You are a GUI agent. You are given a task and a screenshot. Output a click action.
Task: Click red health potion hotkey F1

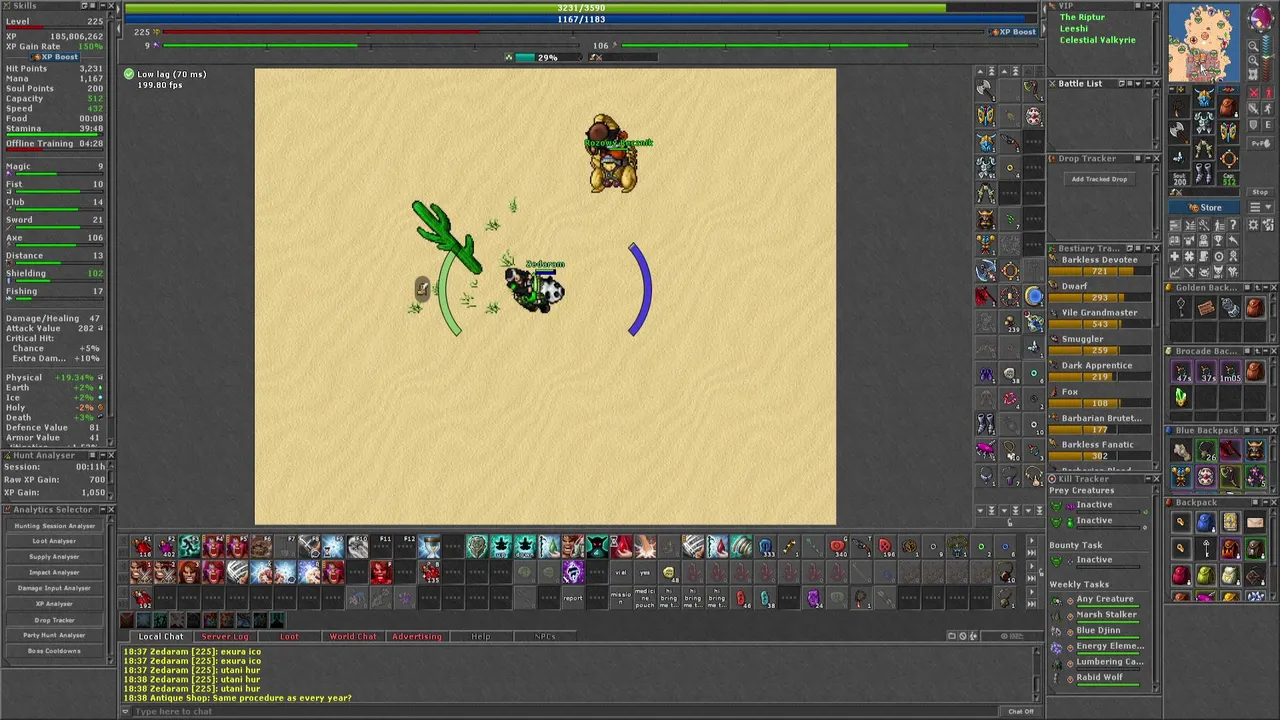[141, 546]
